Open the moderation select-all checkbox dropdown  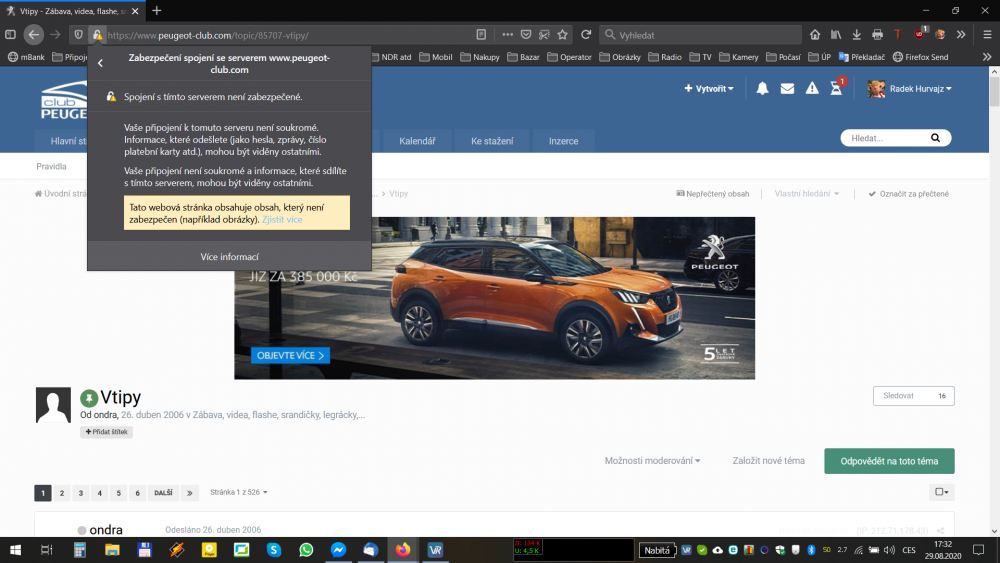point(941,492)
